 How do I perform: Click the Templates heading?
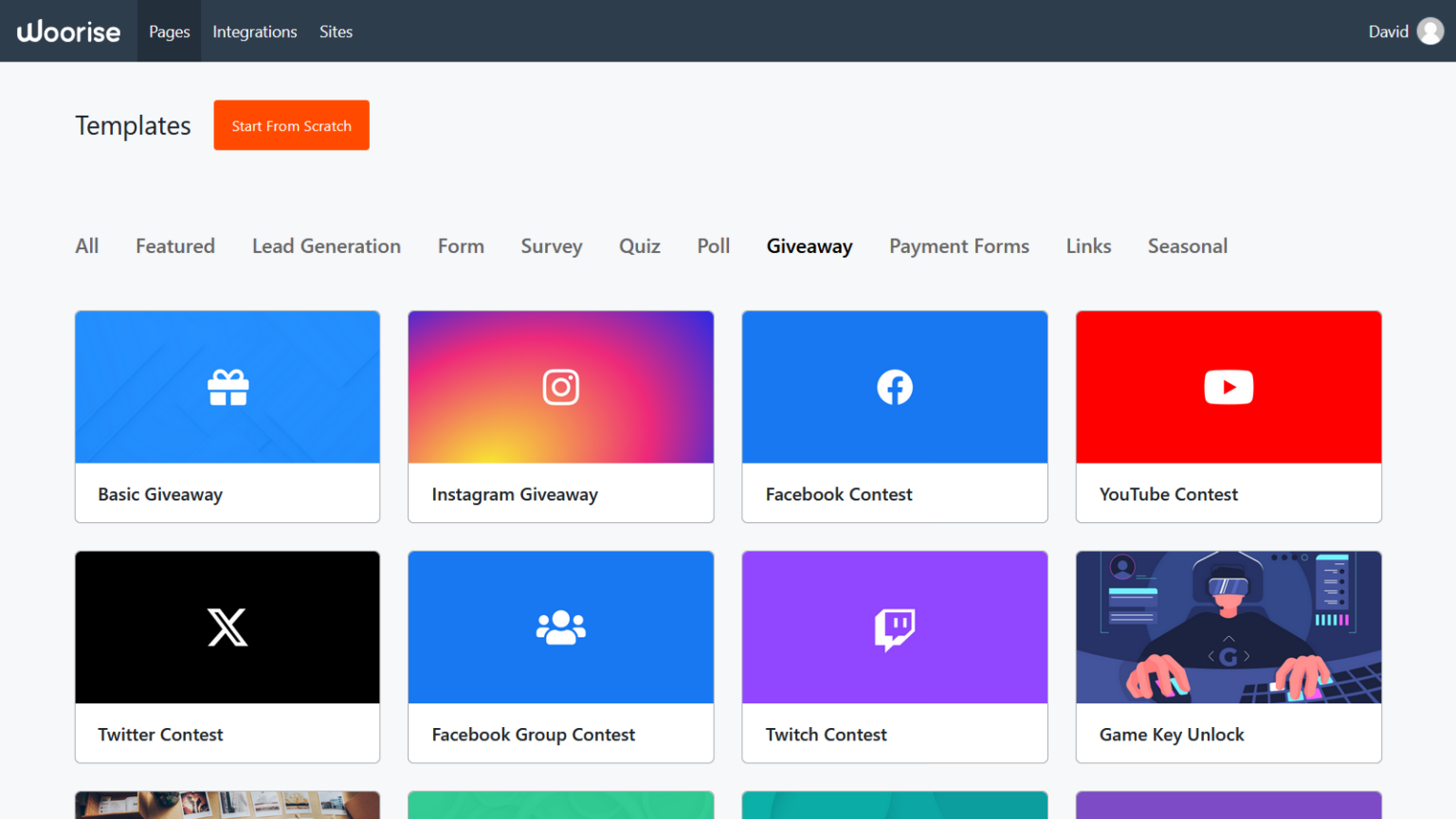tap(133, 125)
